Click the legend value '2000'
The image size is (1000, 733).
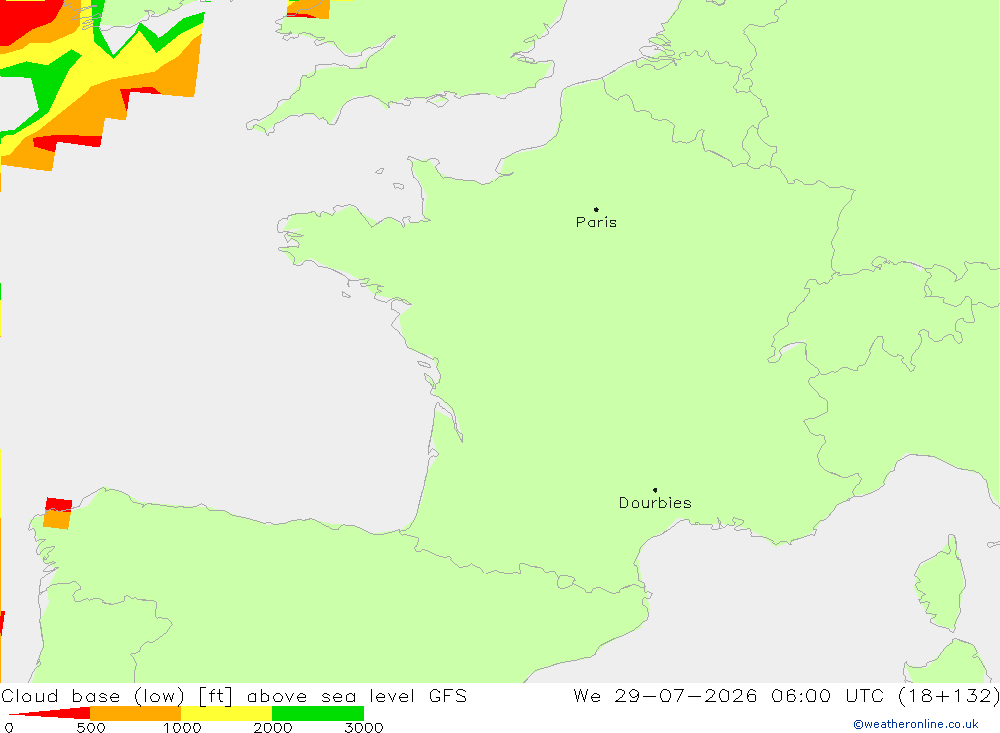tap(273, 728)
